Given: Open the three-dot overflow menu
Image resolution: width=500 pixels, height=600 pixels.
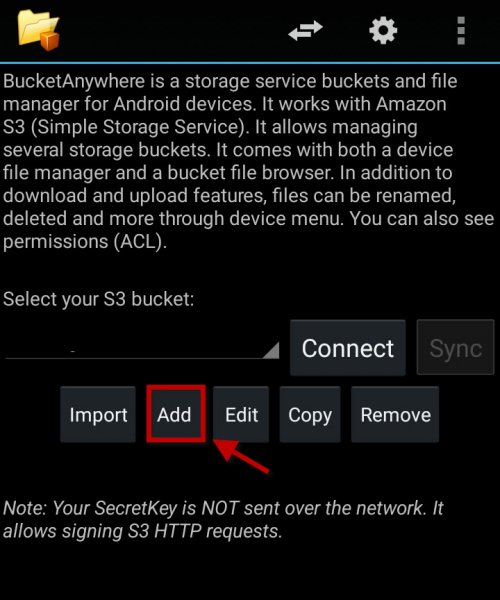Looking at the screenshot, I should (461, 31).
